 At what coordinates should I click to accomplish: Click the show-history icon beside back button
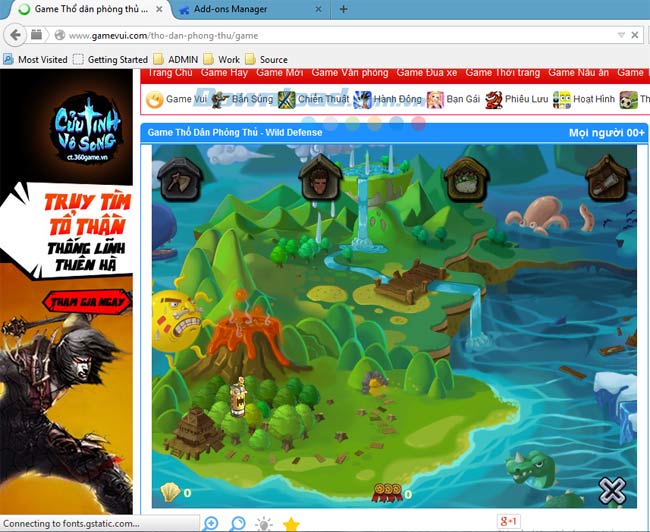point(36,35)
